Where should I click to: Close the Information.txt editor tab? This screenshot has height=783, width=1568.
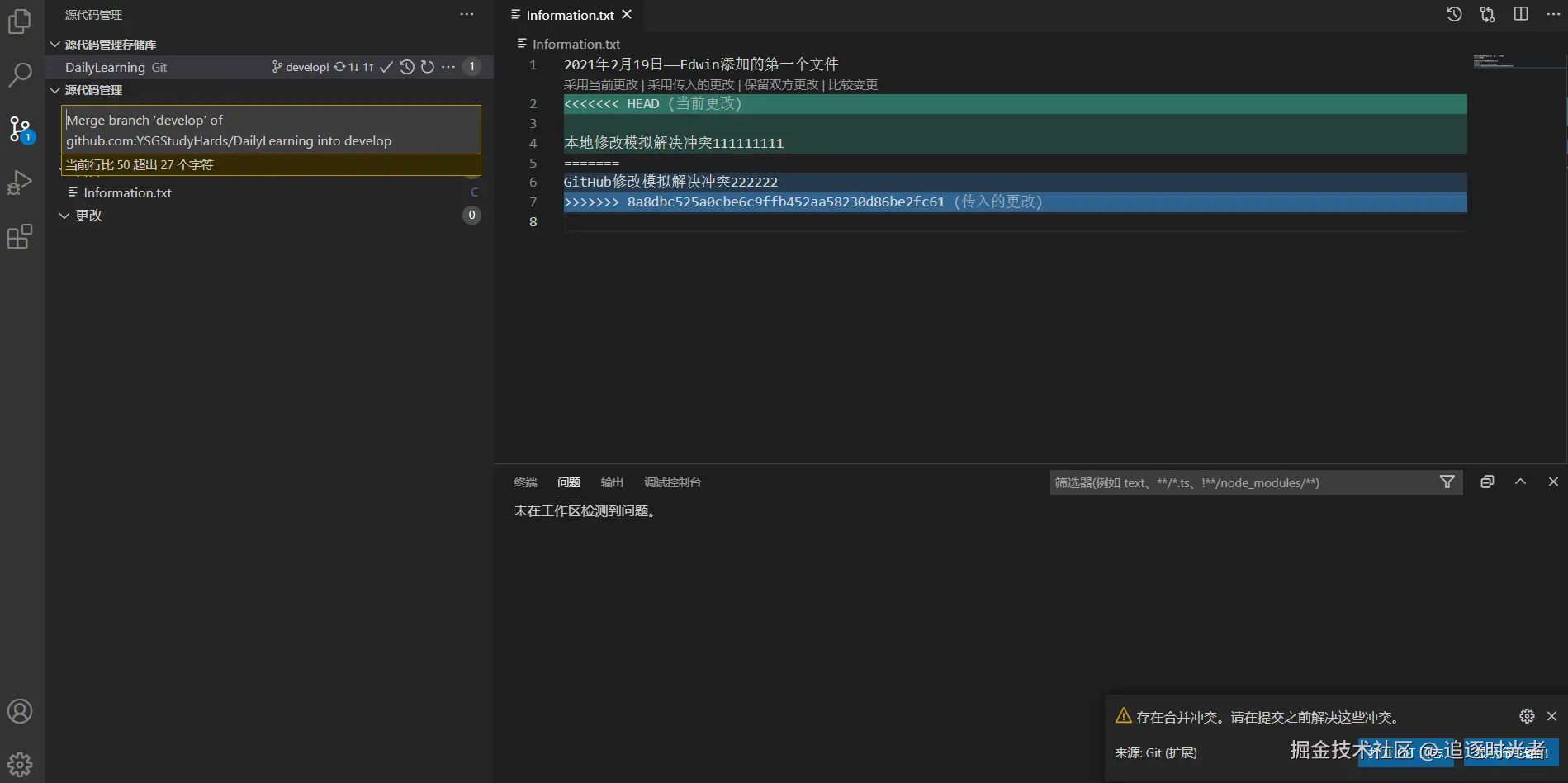tap(627, 15)
